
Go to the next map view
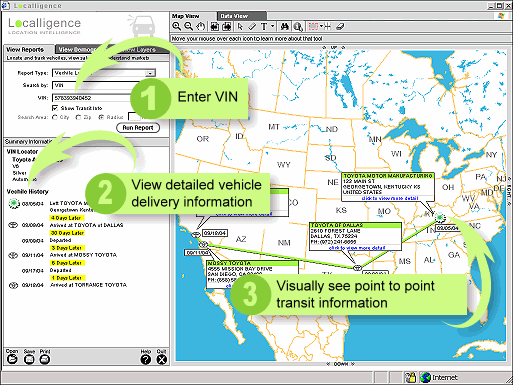227,26
